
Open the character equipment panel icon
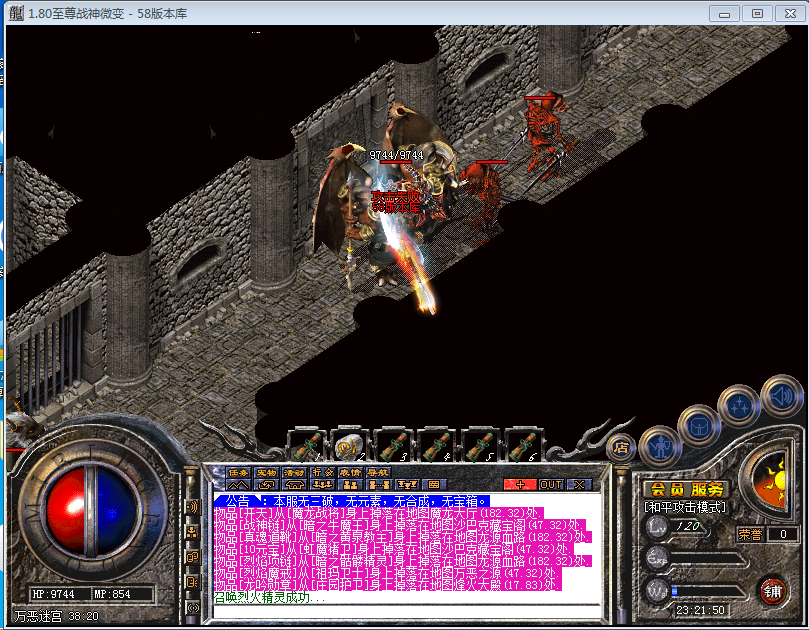pos(660,446)
